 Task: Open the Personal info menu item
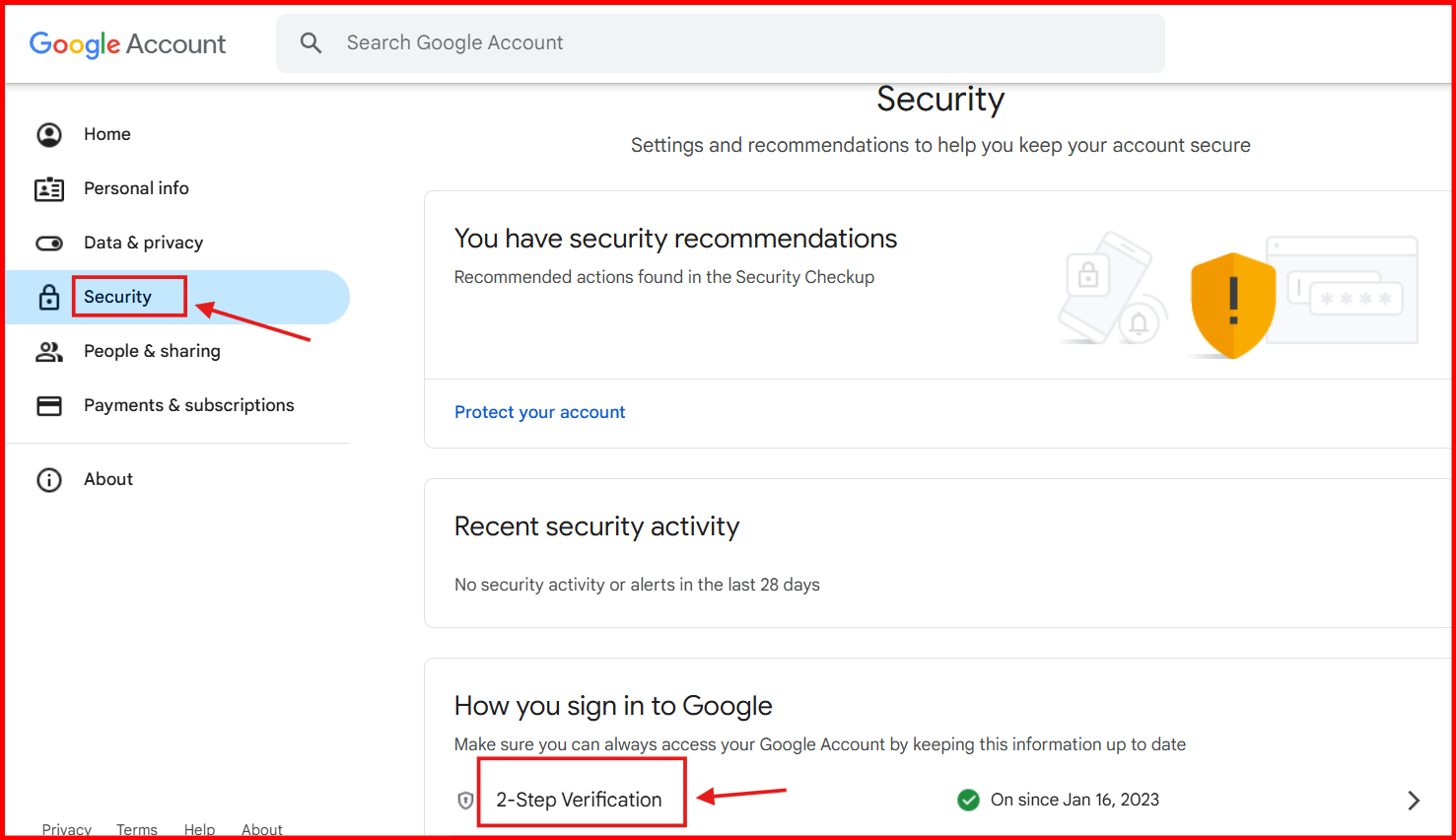point(136,188)
